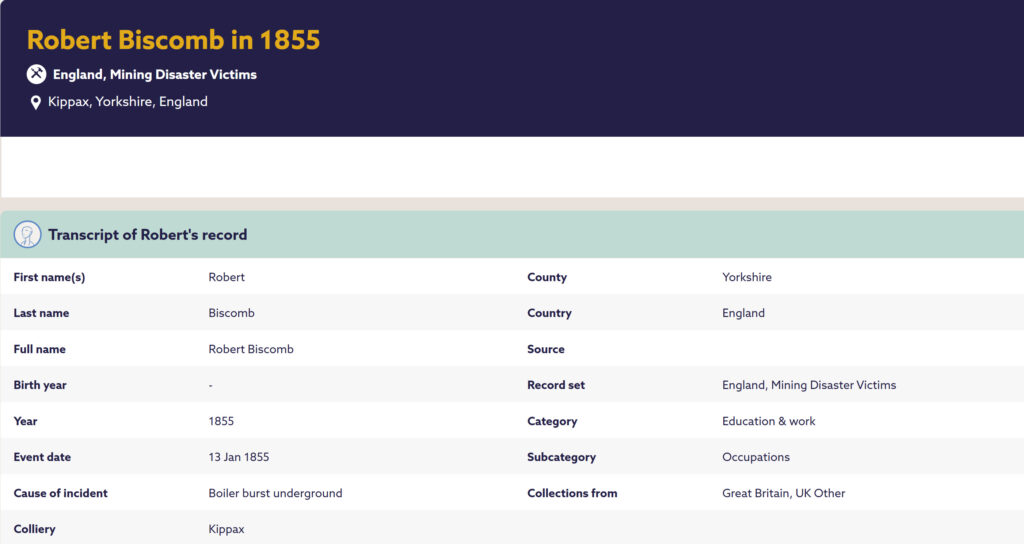The height and width of the screenshot is (544, 1024).
Task: Click the transcript person icon
Action: pyautogui.click(x=27, y=235)
